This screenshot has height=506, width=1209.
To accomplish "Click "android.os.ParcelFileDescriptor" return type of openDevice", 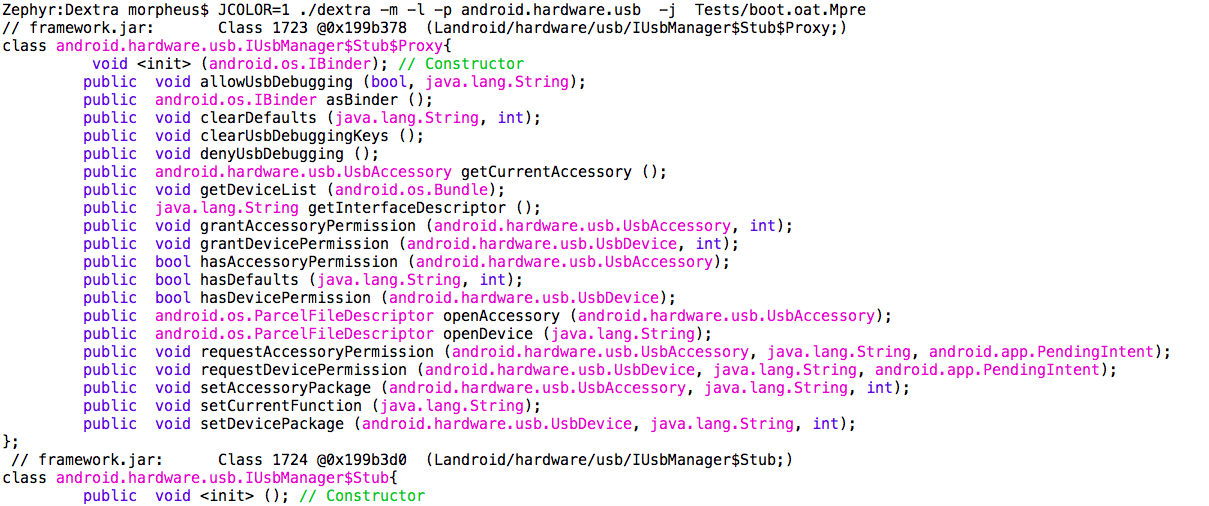I will [x=294, y=334].
